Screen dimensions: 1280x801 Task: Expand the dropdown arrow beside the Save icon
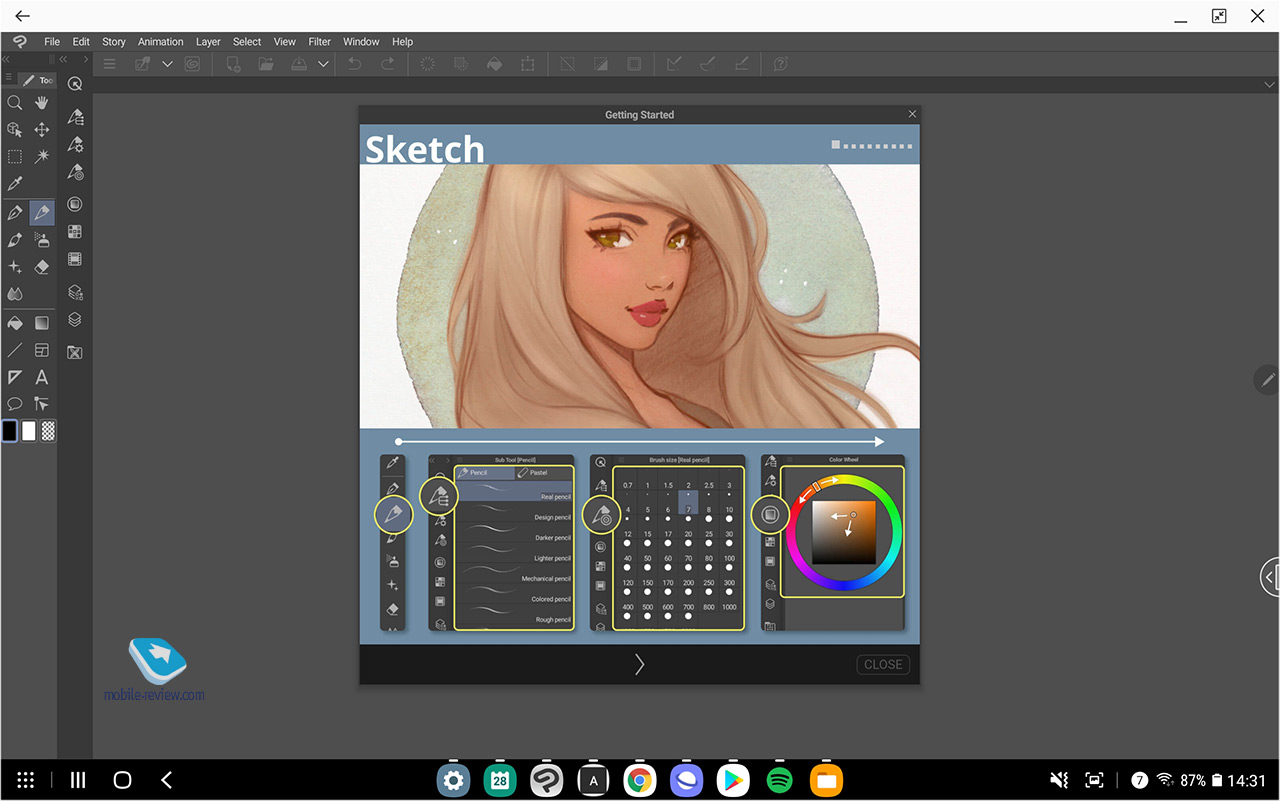pyautogui.click(x=323, y=64)
